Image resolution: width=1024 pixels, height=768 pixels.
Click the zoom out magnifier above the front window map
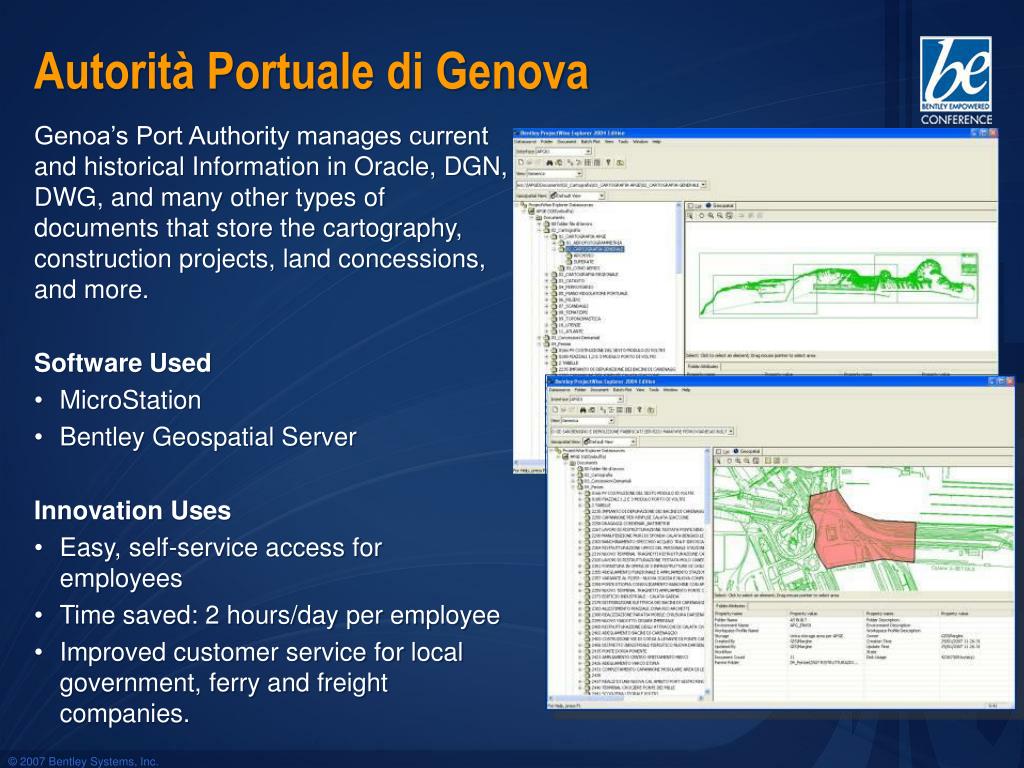[x=746, y=460]
